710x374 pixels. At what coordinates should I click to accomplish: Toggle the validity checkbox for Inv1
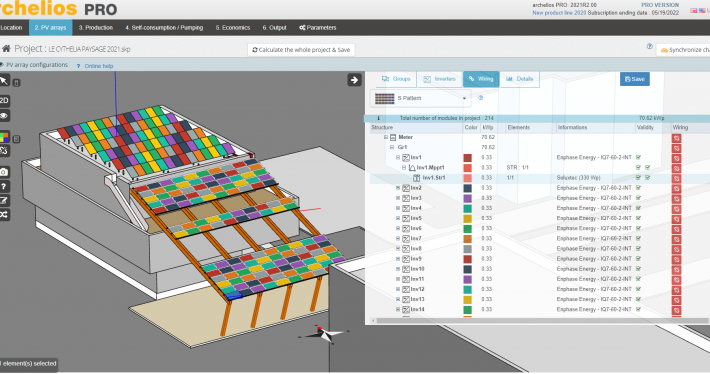click(x=638, y=158)
